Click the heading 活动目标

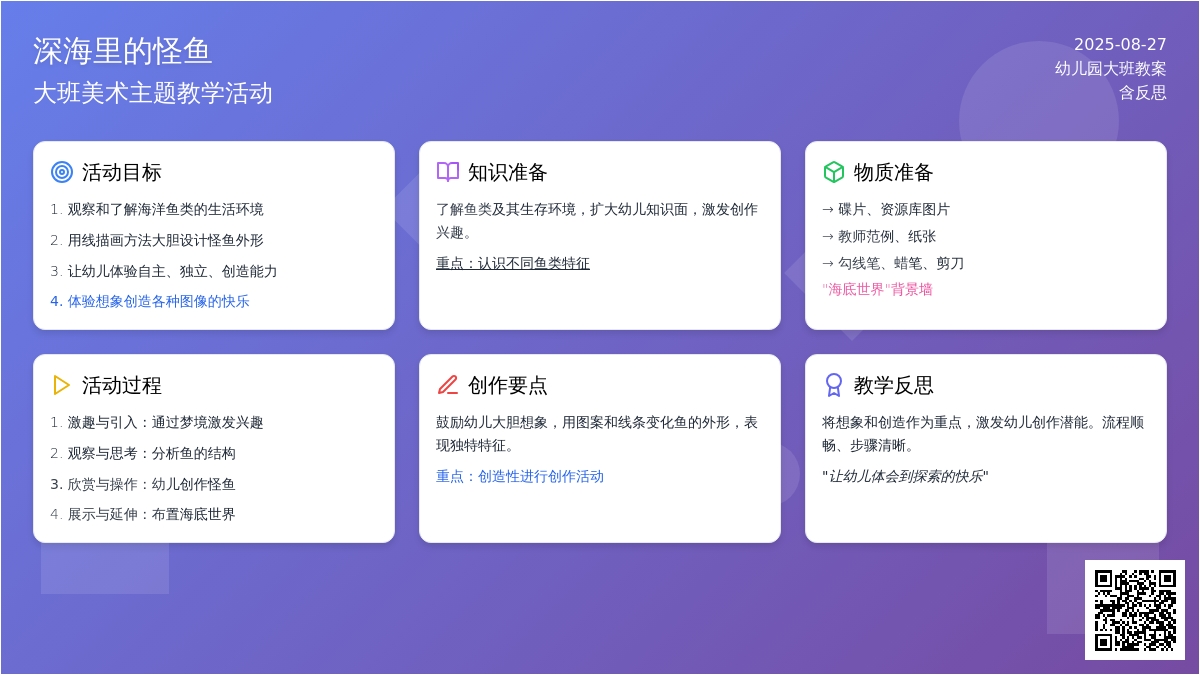click(122, 172)
